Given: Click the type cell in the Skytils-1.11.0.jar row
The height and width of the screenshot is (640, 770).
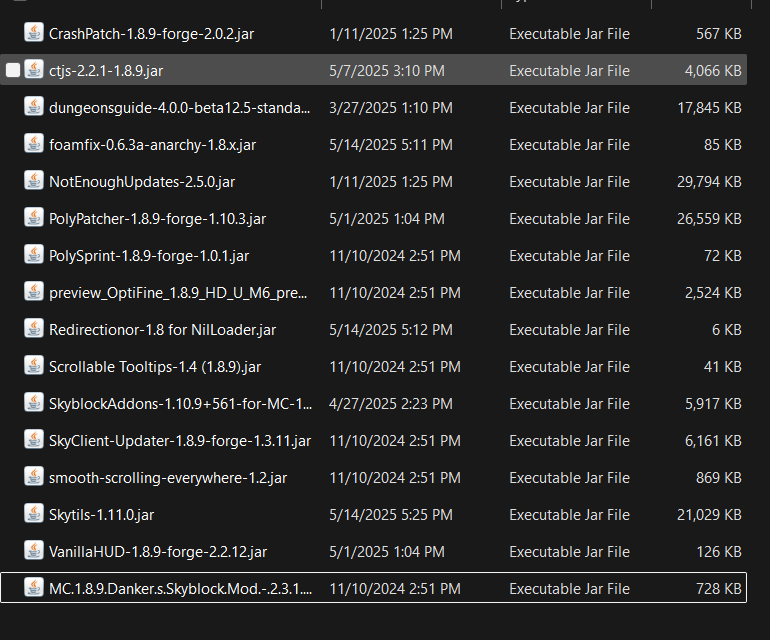Looking at the screenshot, I should [x=569, y=515].
